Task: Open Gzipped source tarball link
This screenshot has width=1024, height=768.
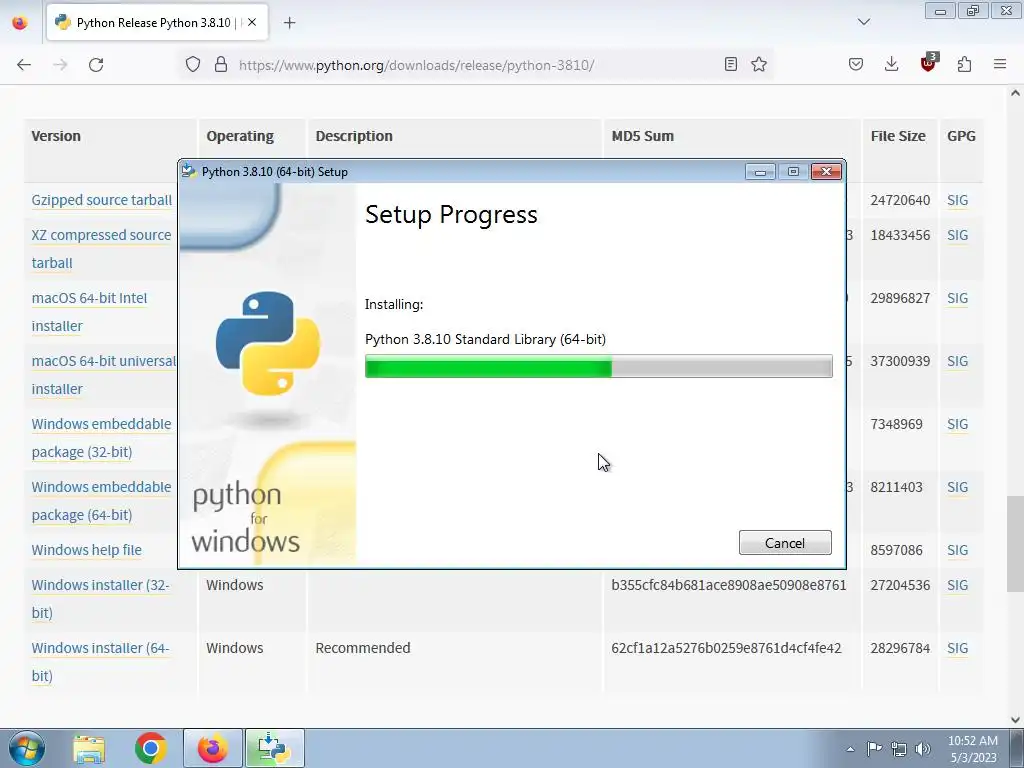Action: click(x=102, y=200)
